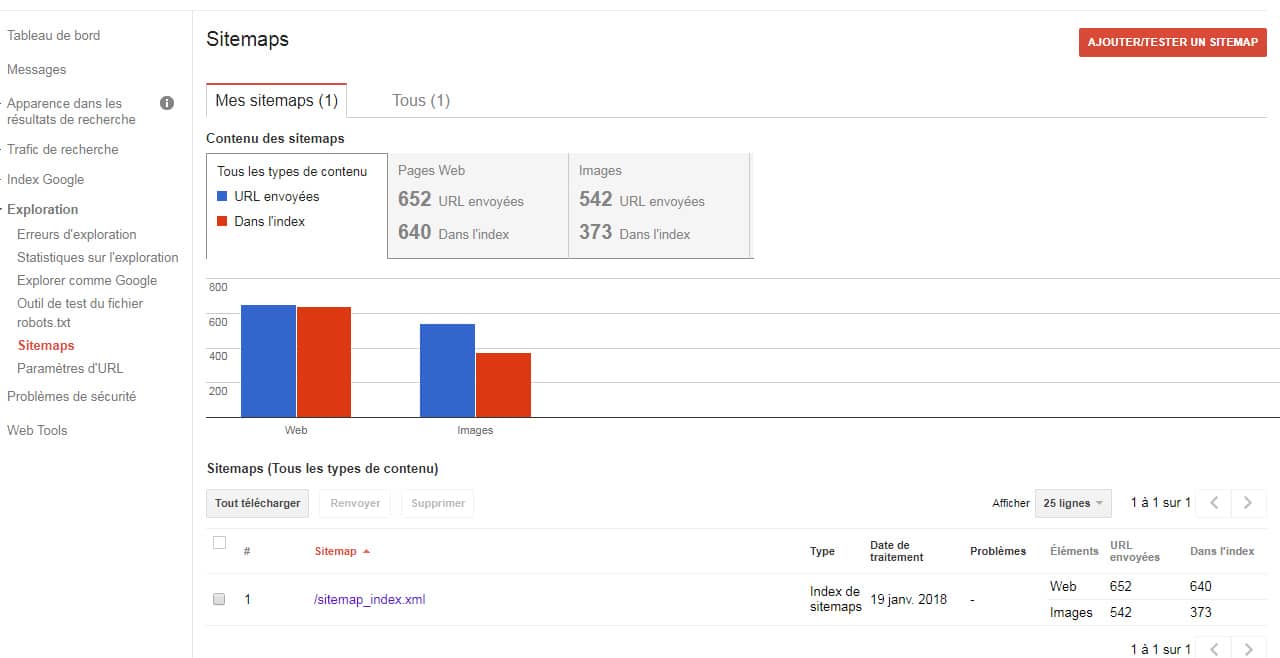Click Ajouter/Tester un sitemap button
Viewport: 1280px width, 658px height.
point(1172,42)
